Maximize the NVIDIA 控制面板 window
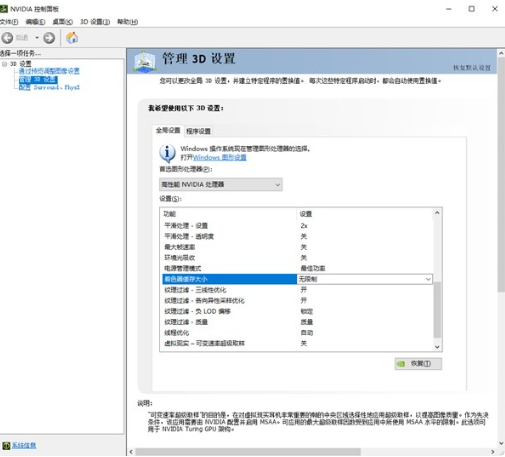The image size is (505, 457). tap(472, 9)
